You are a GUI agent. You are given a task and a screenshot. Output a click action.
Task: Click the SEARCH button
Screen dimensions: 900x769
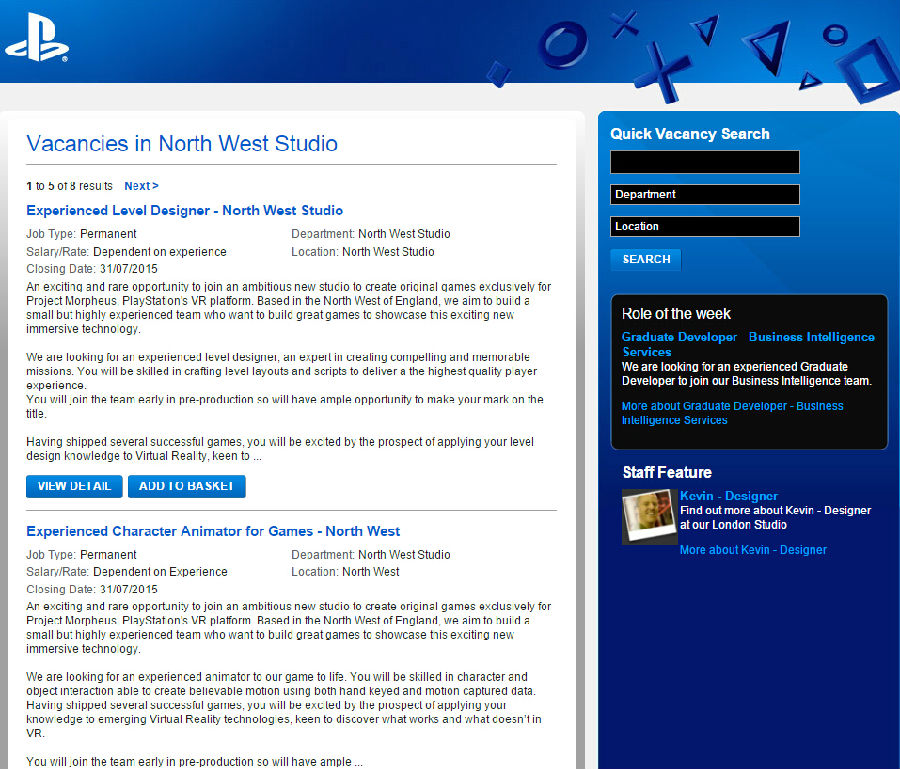pos(646,259)
